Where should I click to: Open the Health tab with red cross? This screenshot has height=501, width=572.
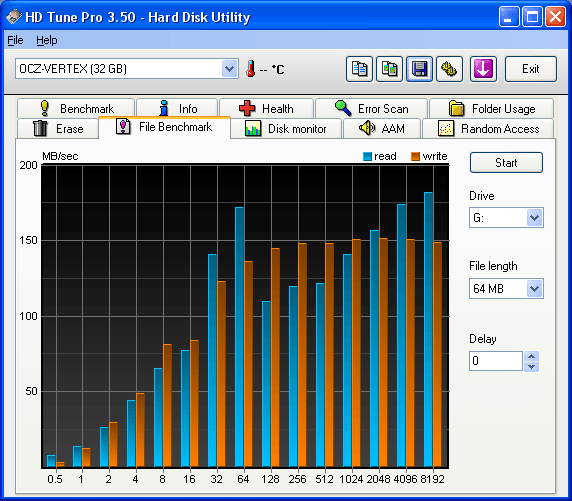(x=266, y=108)
